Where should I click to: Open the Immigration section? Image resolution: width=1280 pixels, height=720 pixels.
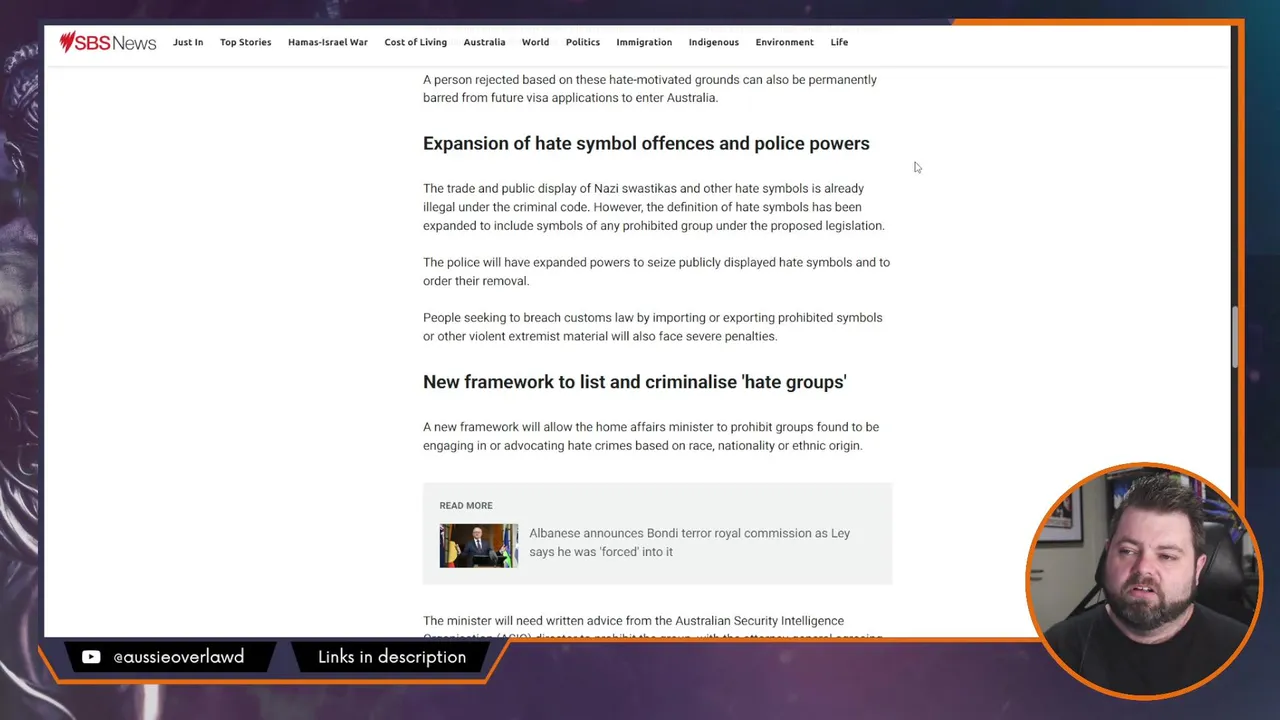644,42
